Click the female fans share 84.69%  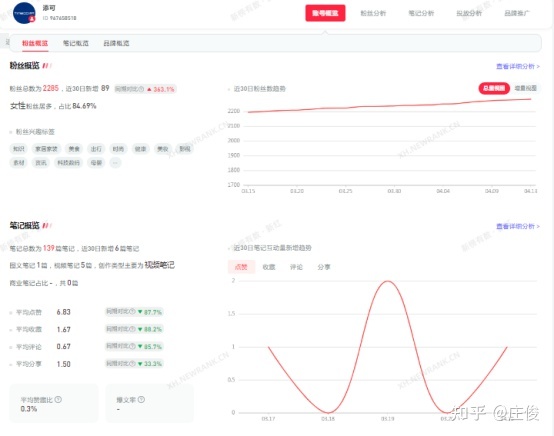(84, 106)
